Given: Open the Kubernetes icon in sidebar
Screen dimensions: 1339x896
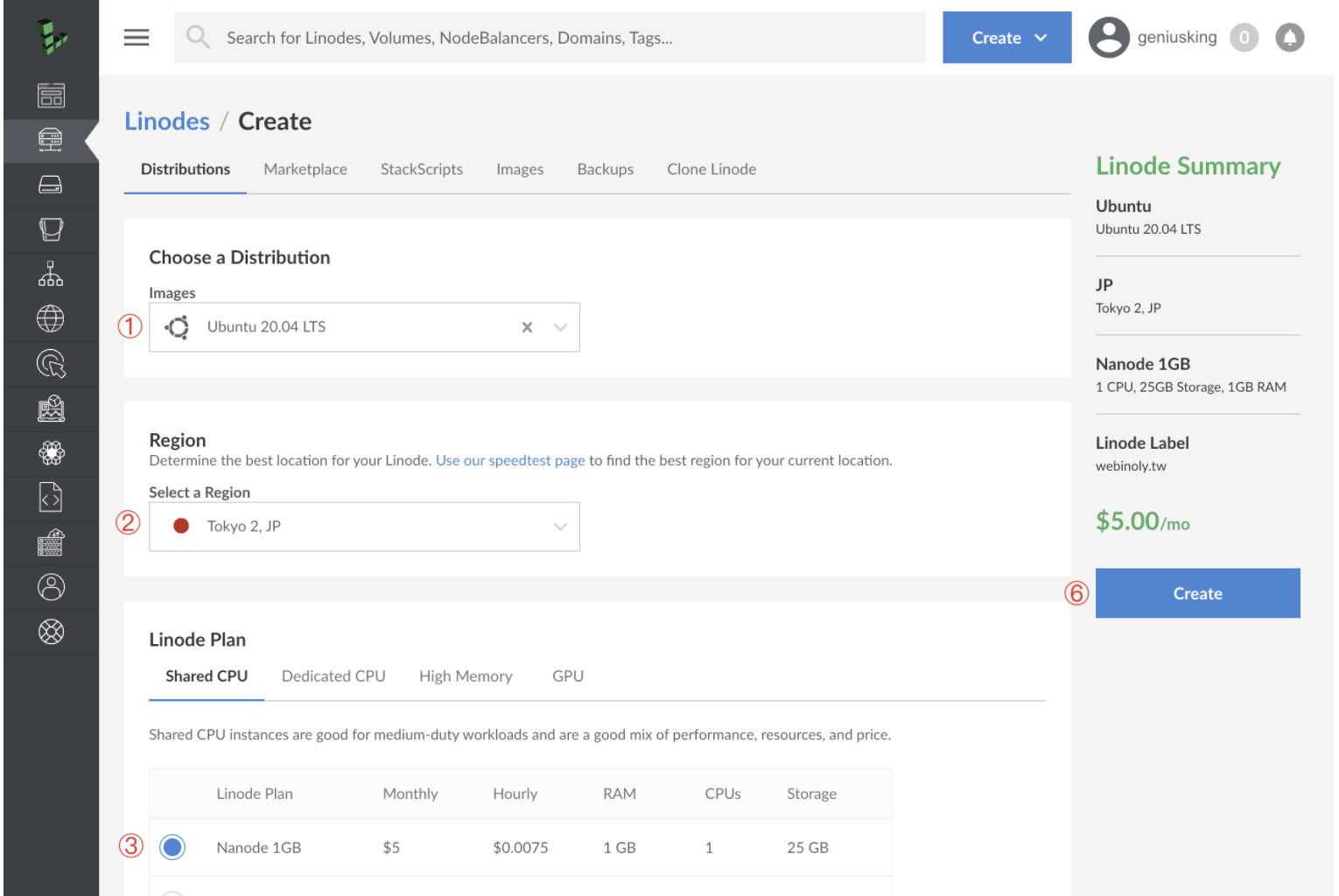Looking at the screenshot, I should (51, 453).
